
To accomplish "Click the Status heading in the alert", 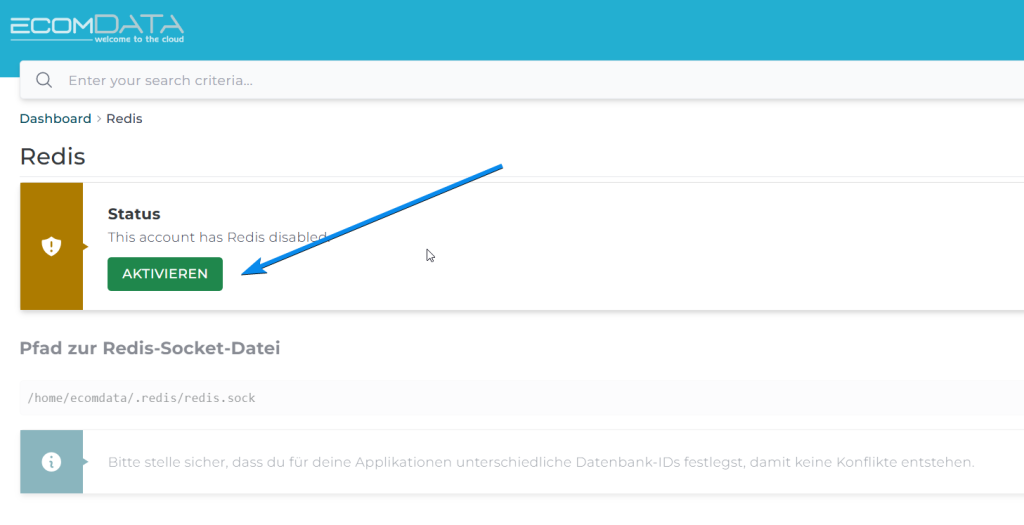I will point(134,214).
